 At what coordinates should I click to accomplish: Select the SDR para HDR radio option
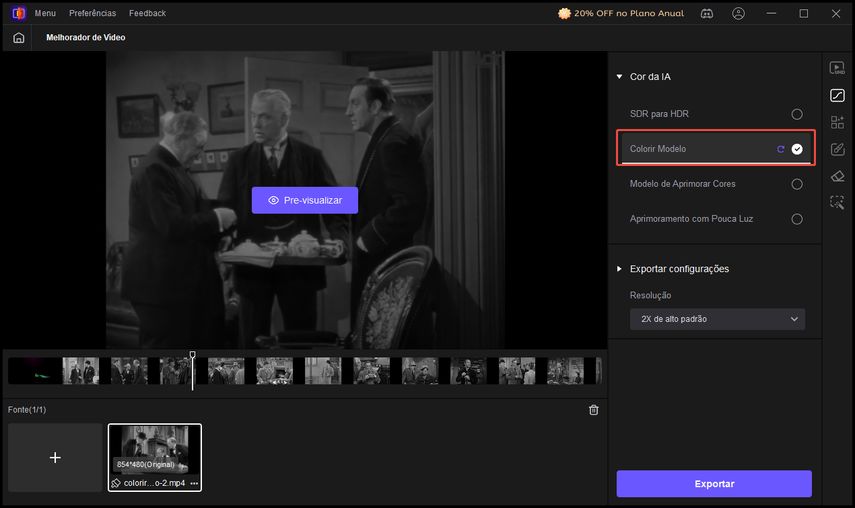pos(797,114)
